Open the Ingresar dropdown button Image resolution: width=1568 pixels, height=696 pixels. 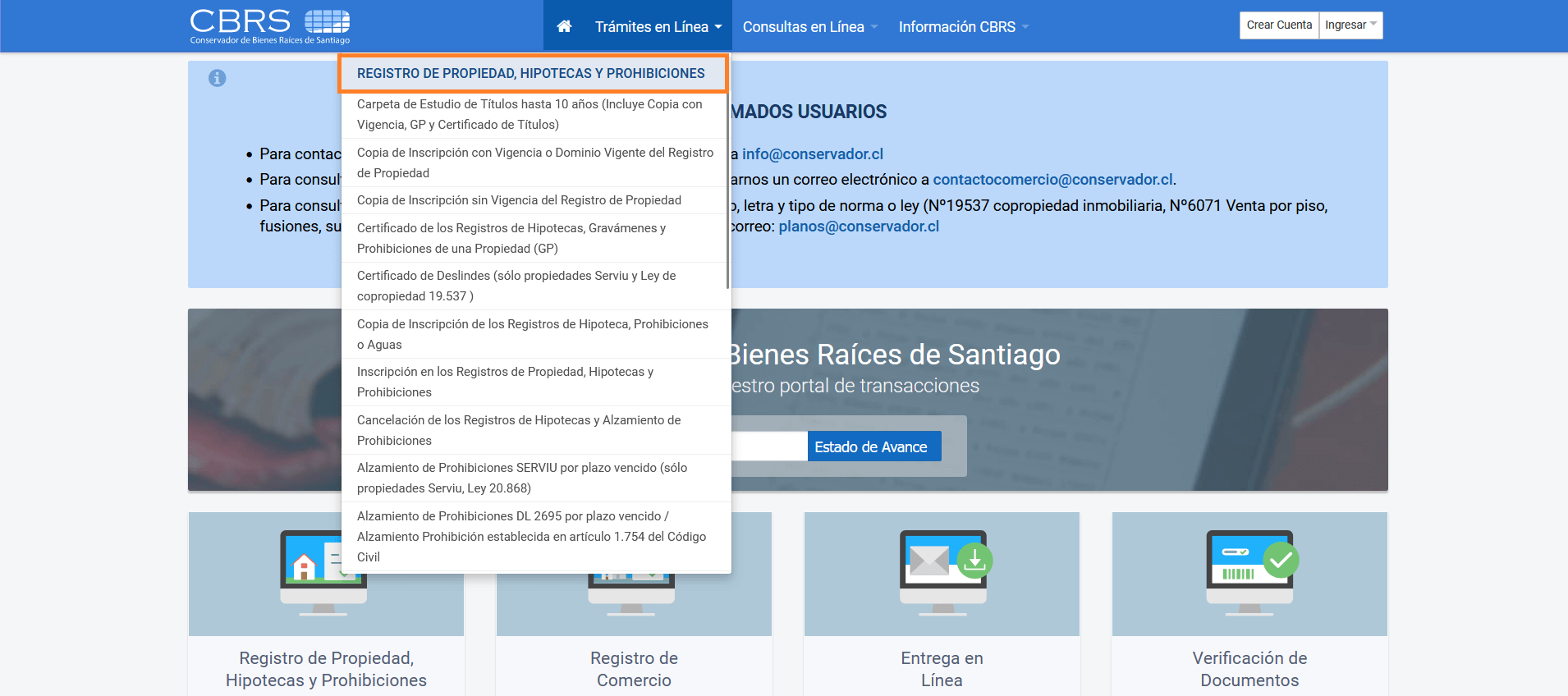tap(1350, 25)
